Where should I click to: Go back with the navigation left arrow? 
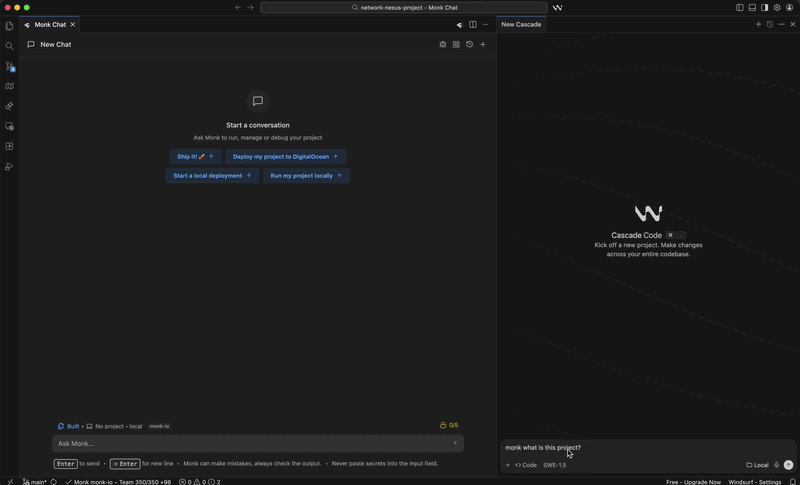click(238, 8)
